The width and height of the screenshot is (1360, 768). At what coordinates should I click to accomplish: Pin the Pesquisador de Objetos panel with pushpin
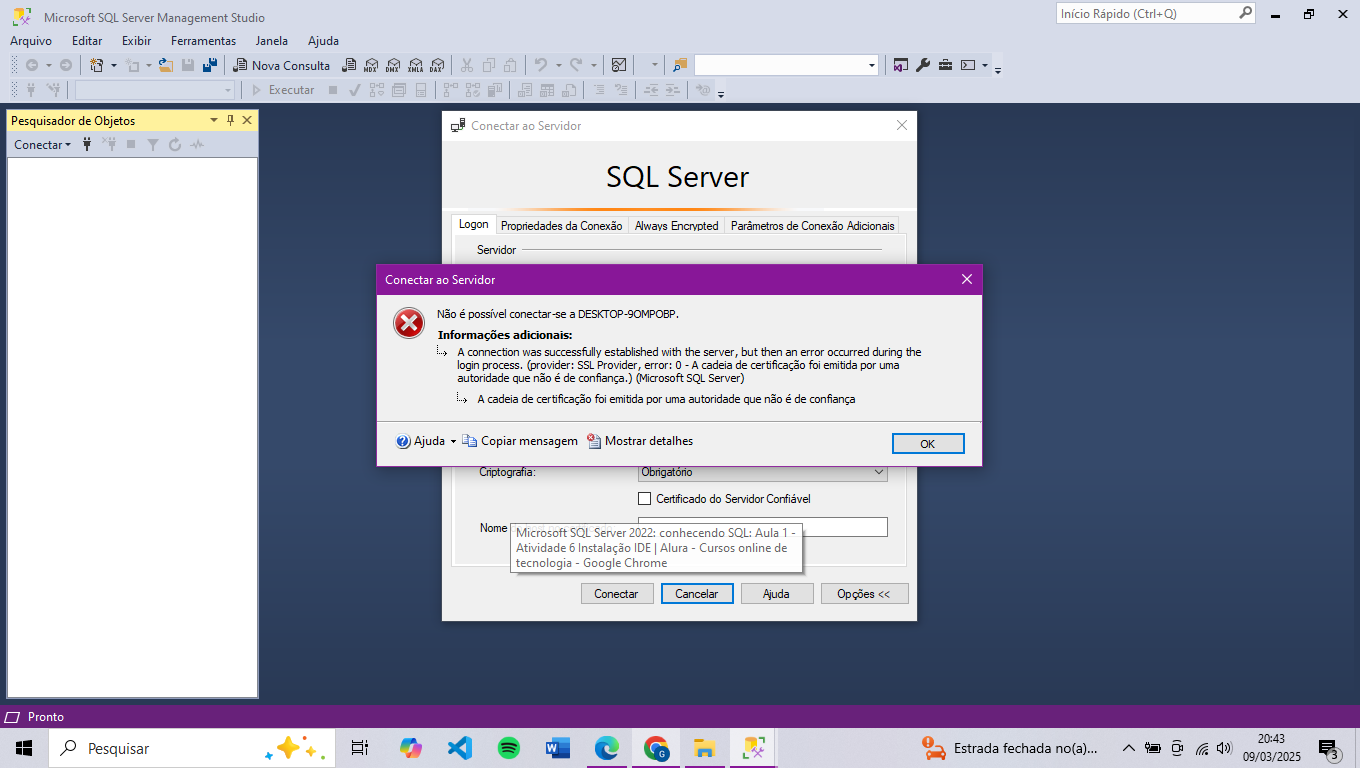pyautogui.click(x=230, y=120)
